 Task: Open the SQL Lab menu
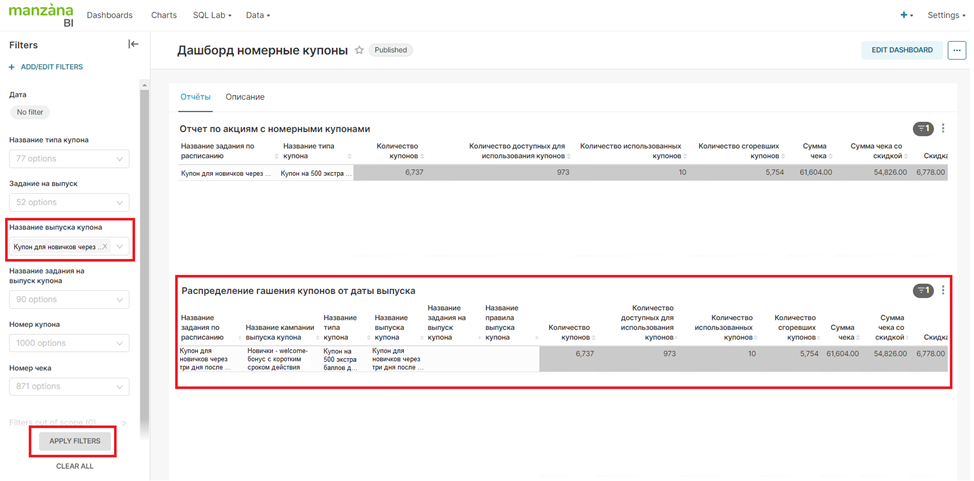coord(211,15)
